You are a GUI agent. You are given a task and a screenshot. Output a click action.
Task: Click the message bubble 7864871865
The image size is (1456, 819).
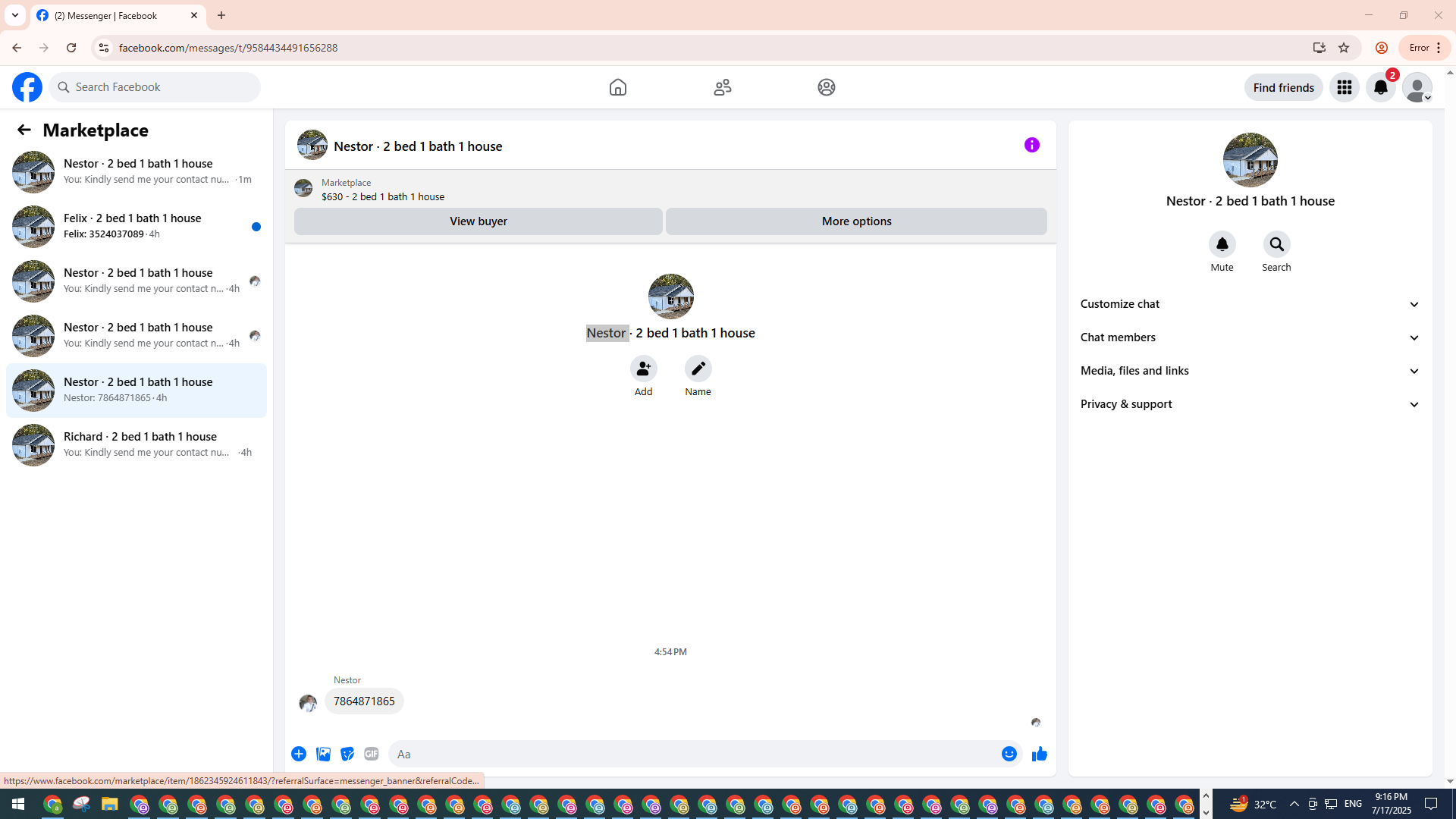click(364, 701)
